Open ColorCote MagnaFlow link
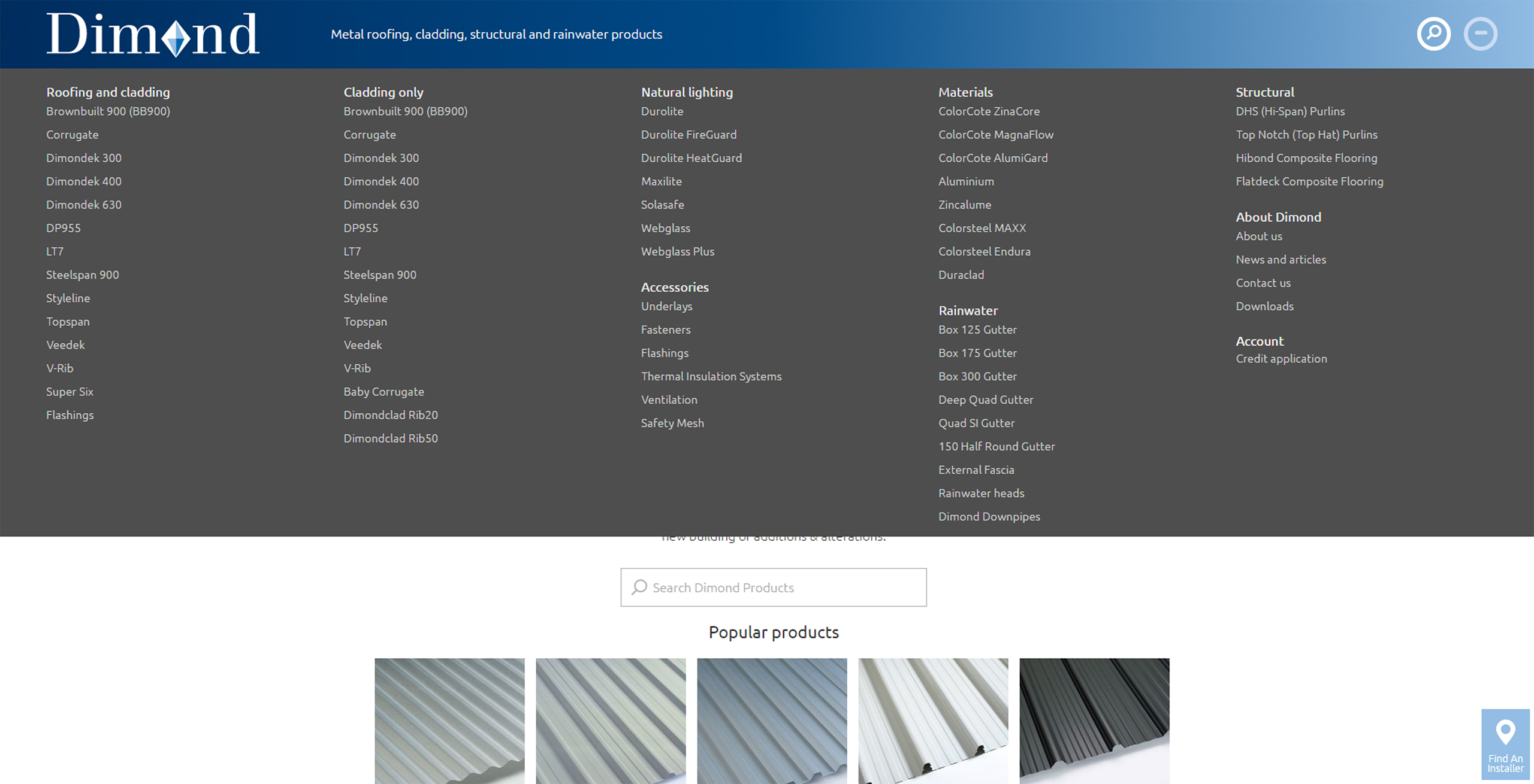This screenshot has width=1534, height=784. coord(996,135)
